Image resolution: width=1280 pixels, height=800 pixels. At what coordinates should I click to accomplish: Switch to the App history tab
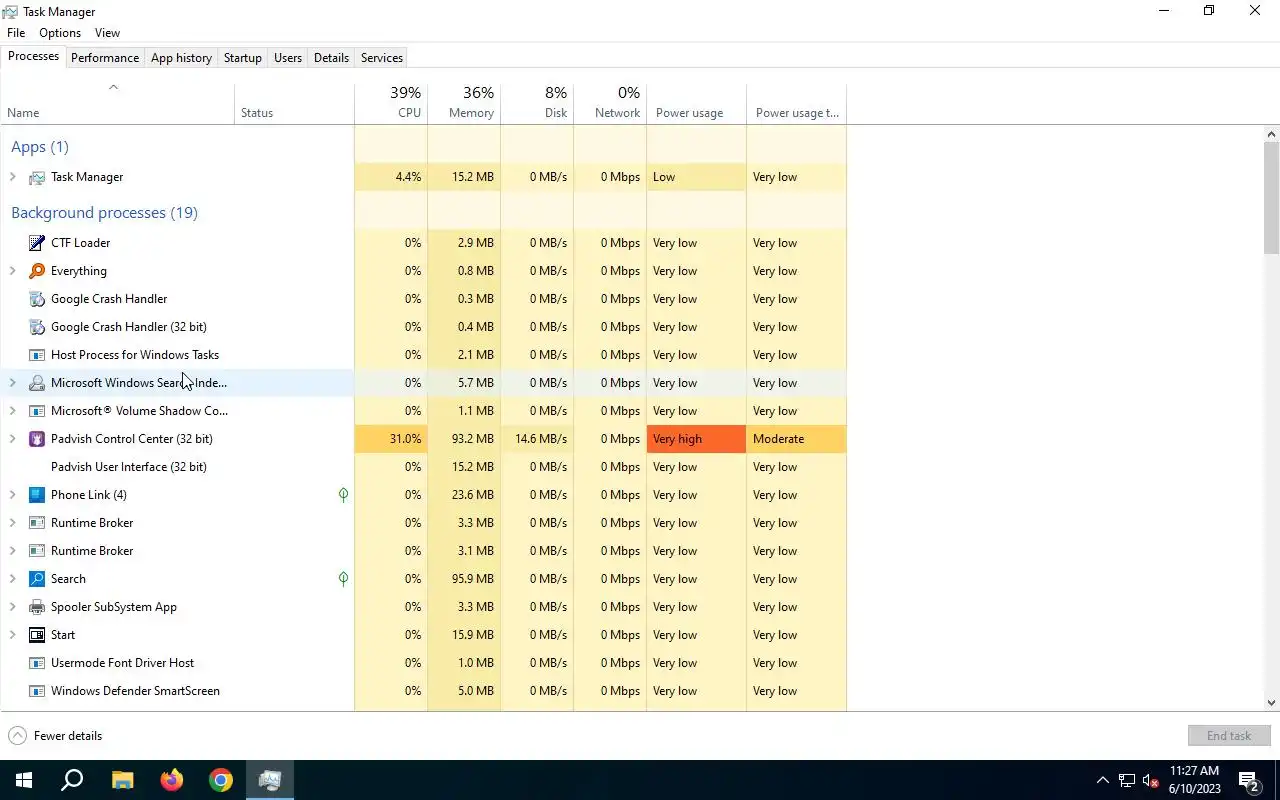point(181,58)
